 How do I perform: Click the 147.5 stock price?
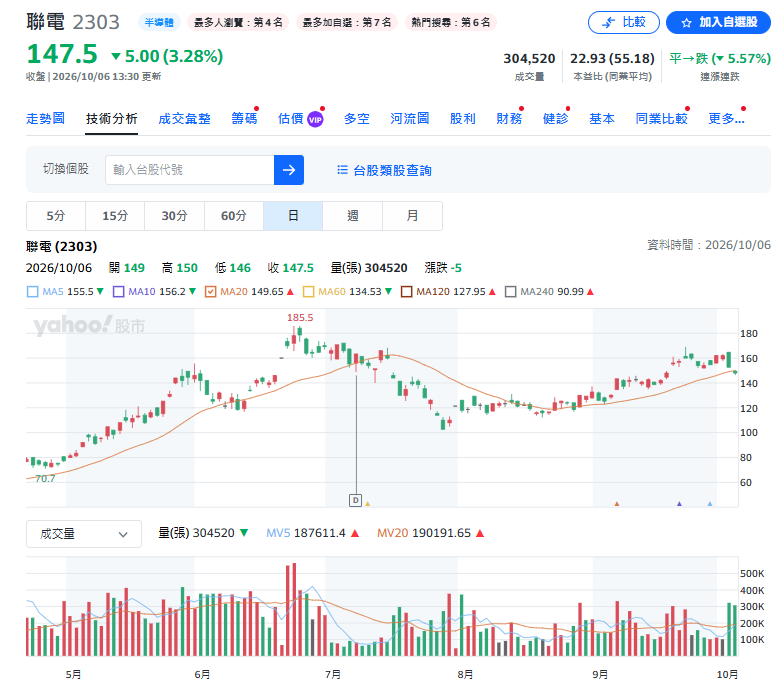pyautogui.click(x=62, y=54)
